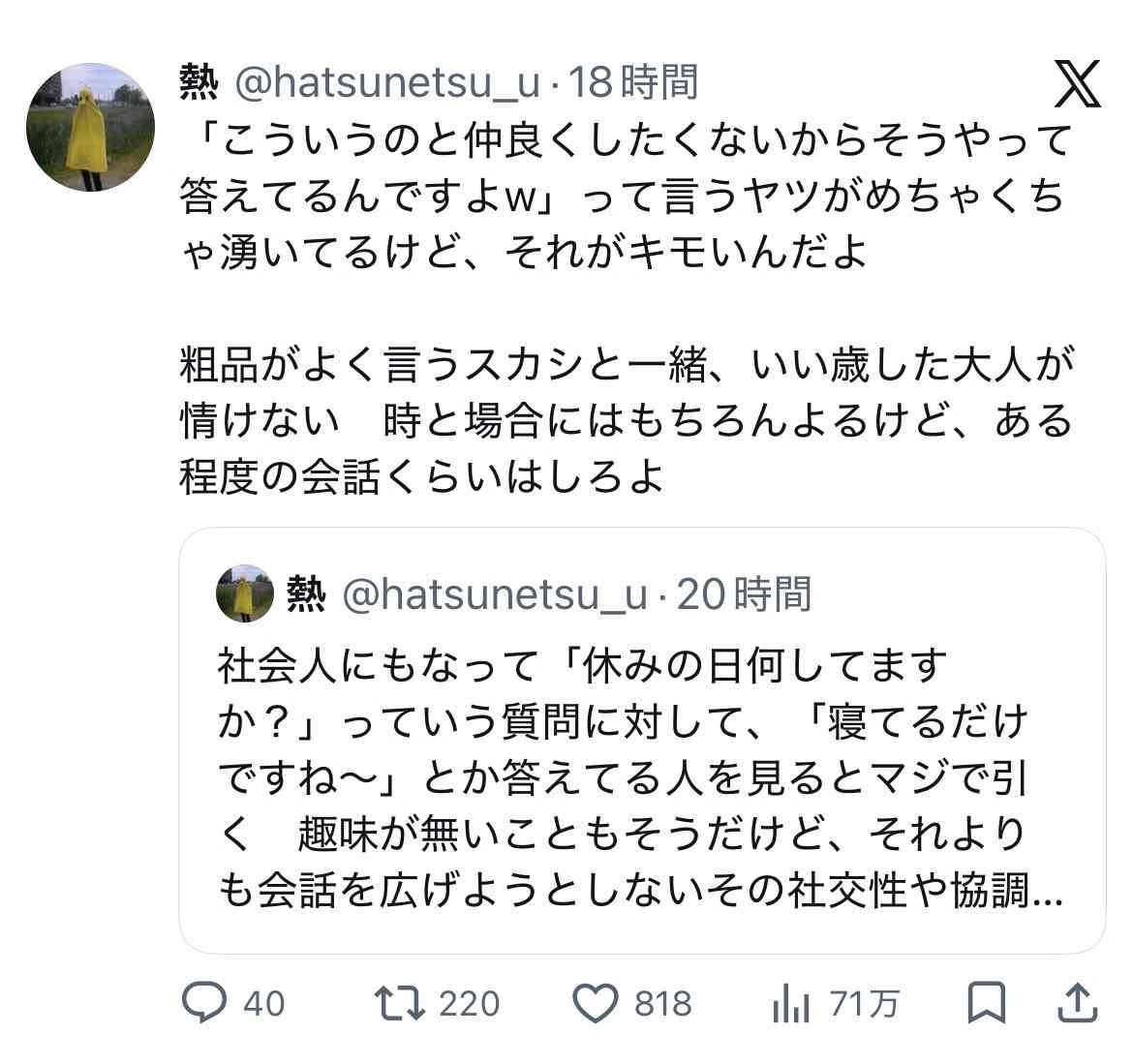The width and height of the screenshot is (1133, 1064).
Task: Open the @hatsunetsu_u handle in main tweet
Action: (387, 83)
